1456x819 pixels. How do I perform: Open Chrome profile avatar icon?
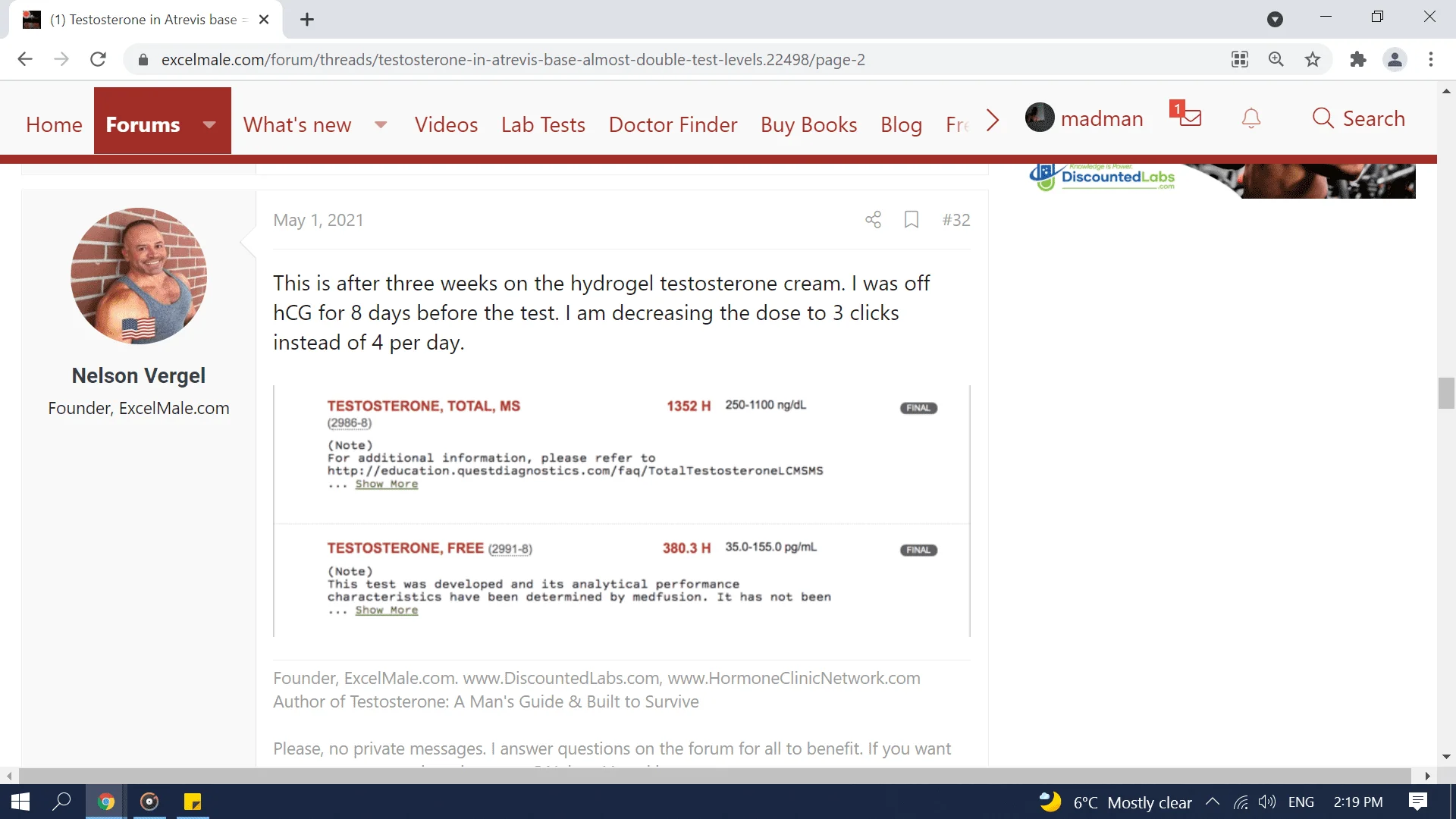point(1395,59)
